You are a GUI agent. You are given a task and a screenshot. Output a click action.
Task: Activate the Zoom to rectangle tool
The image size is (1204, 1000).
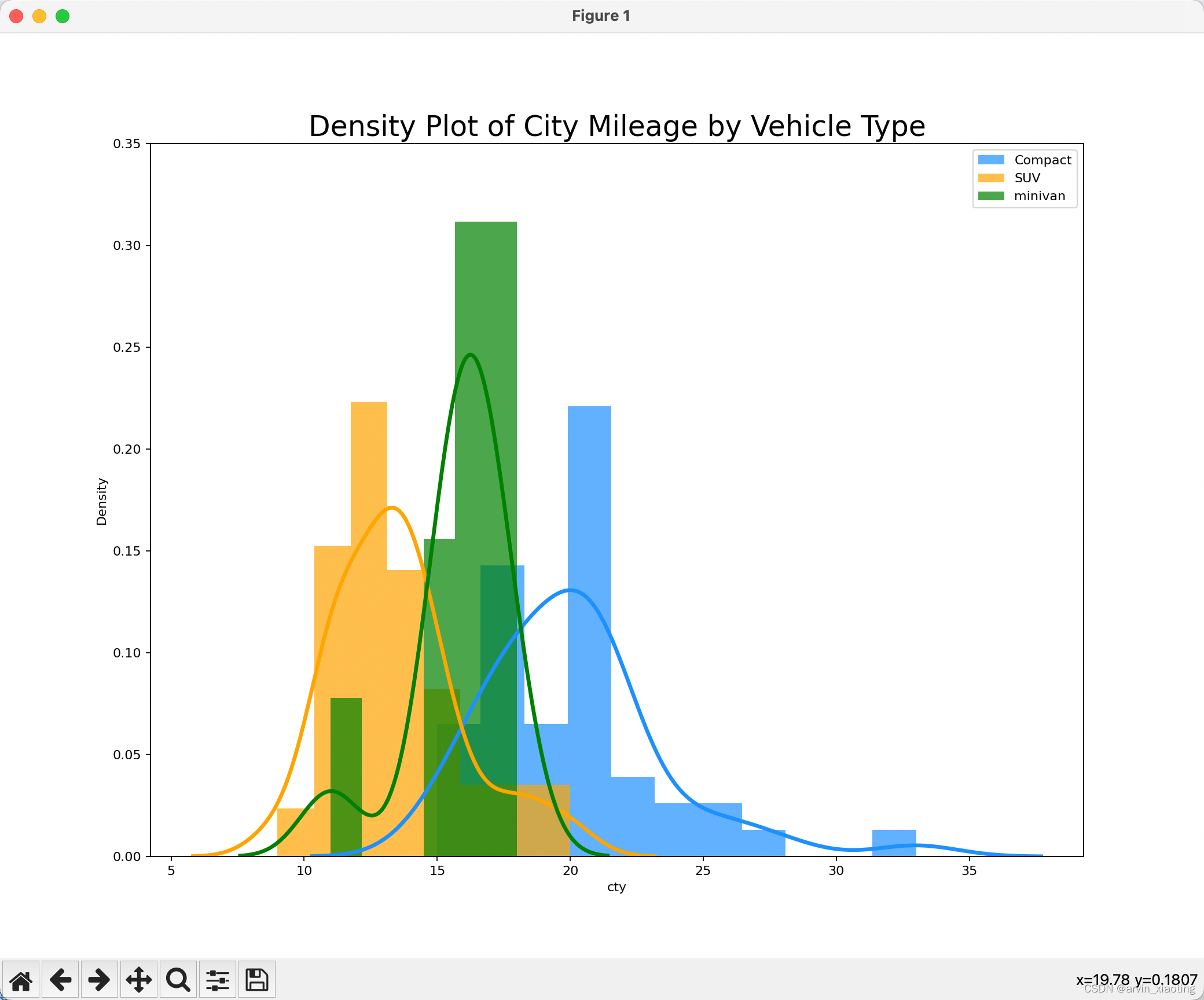click(178, 980)
